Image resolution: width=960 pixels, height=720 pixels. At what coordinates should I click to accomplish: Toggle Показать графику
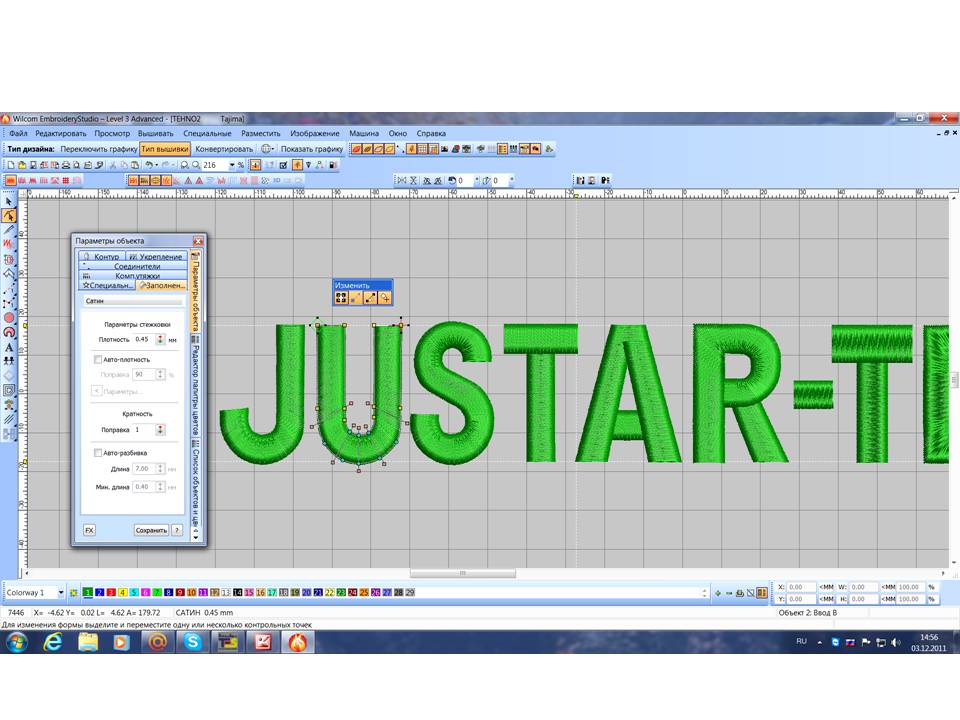point(311,149)
